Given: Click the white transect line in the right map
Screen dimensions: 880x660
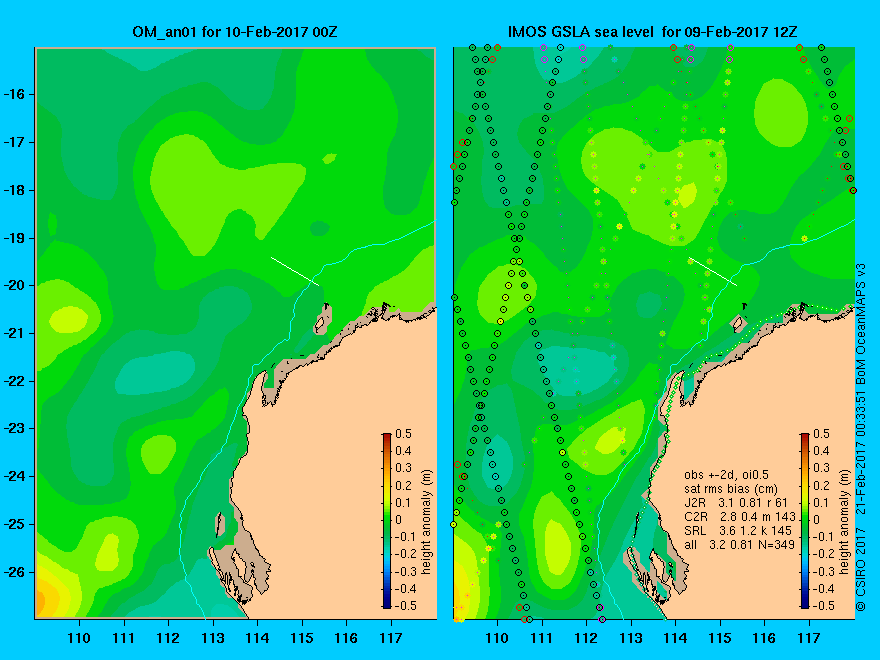Looking at the screenshot, I should tap(713, 272).
